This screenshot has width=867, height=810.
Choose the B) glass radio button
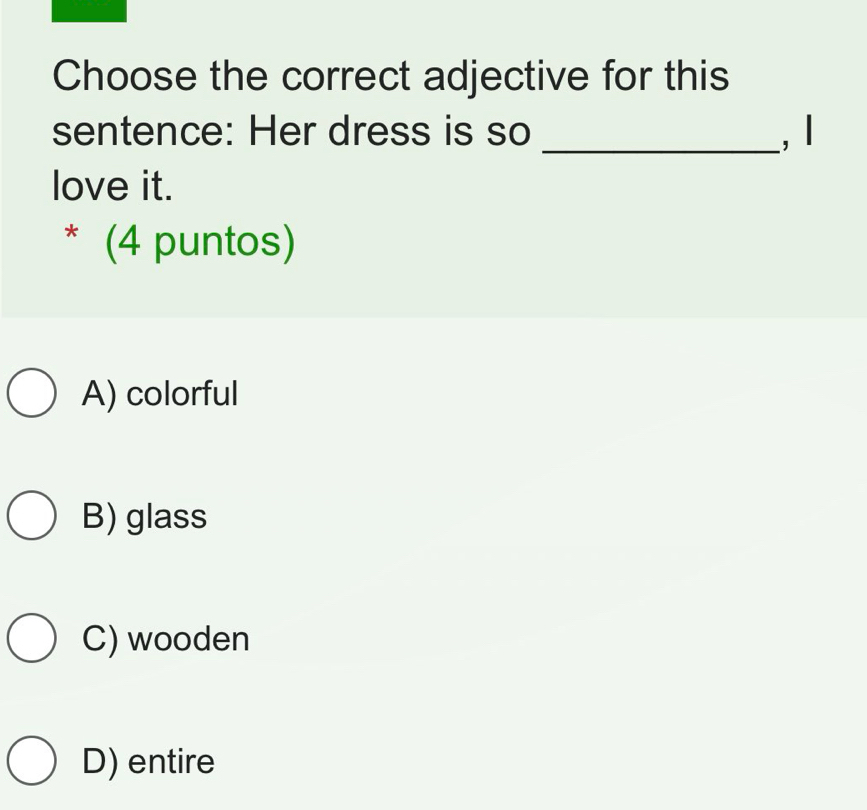point(32,516)
